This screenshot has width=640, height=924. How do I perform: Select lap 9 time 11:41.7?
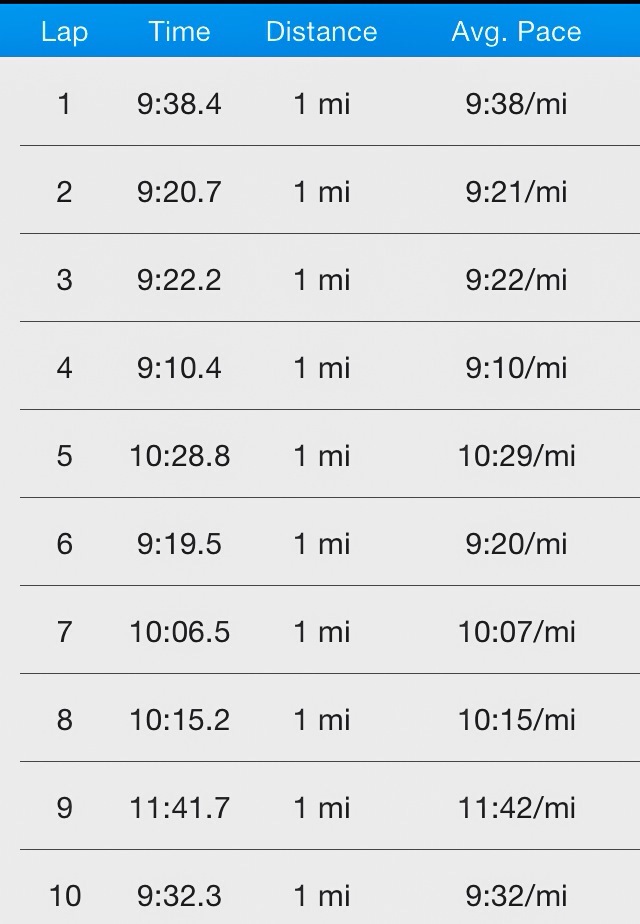coord(180,808)
